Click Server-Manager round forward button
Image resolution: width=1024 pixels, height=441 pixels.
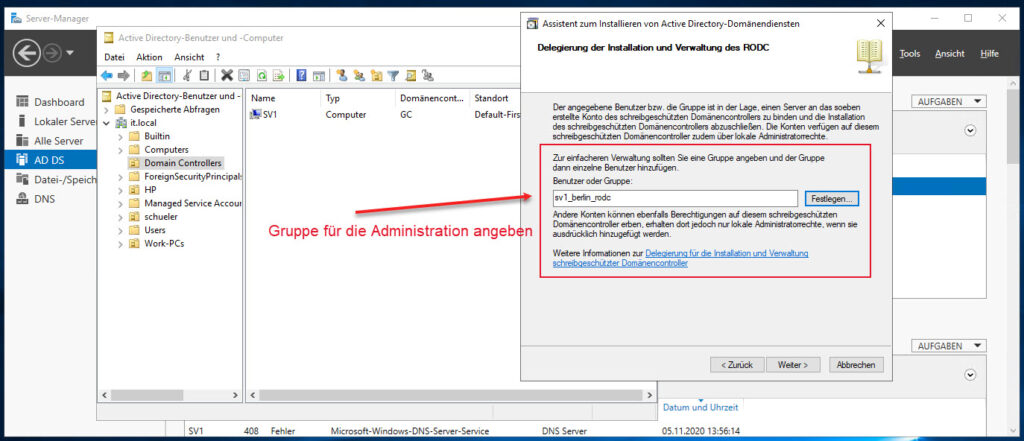click(x=52, y=53)
